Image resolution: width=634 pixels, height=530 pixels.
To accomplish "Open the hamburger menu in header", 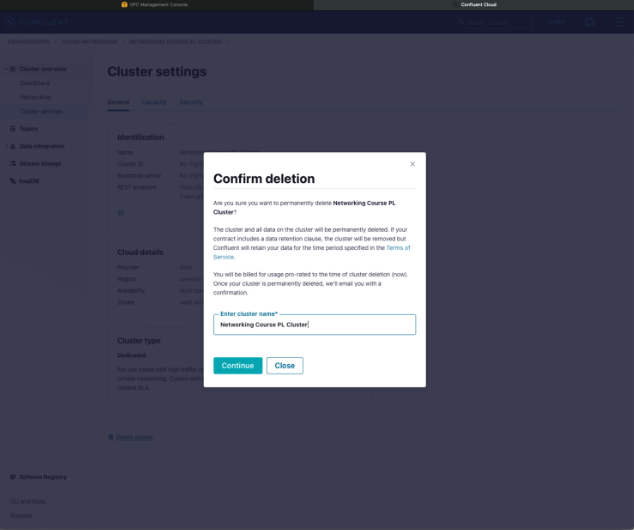I will pyautogui.click(x=619, y=22).
